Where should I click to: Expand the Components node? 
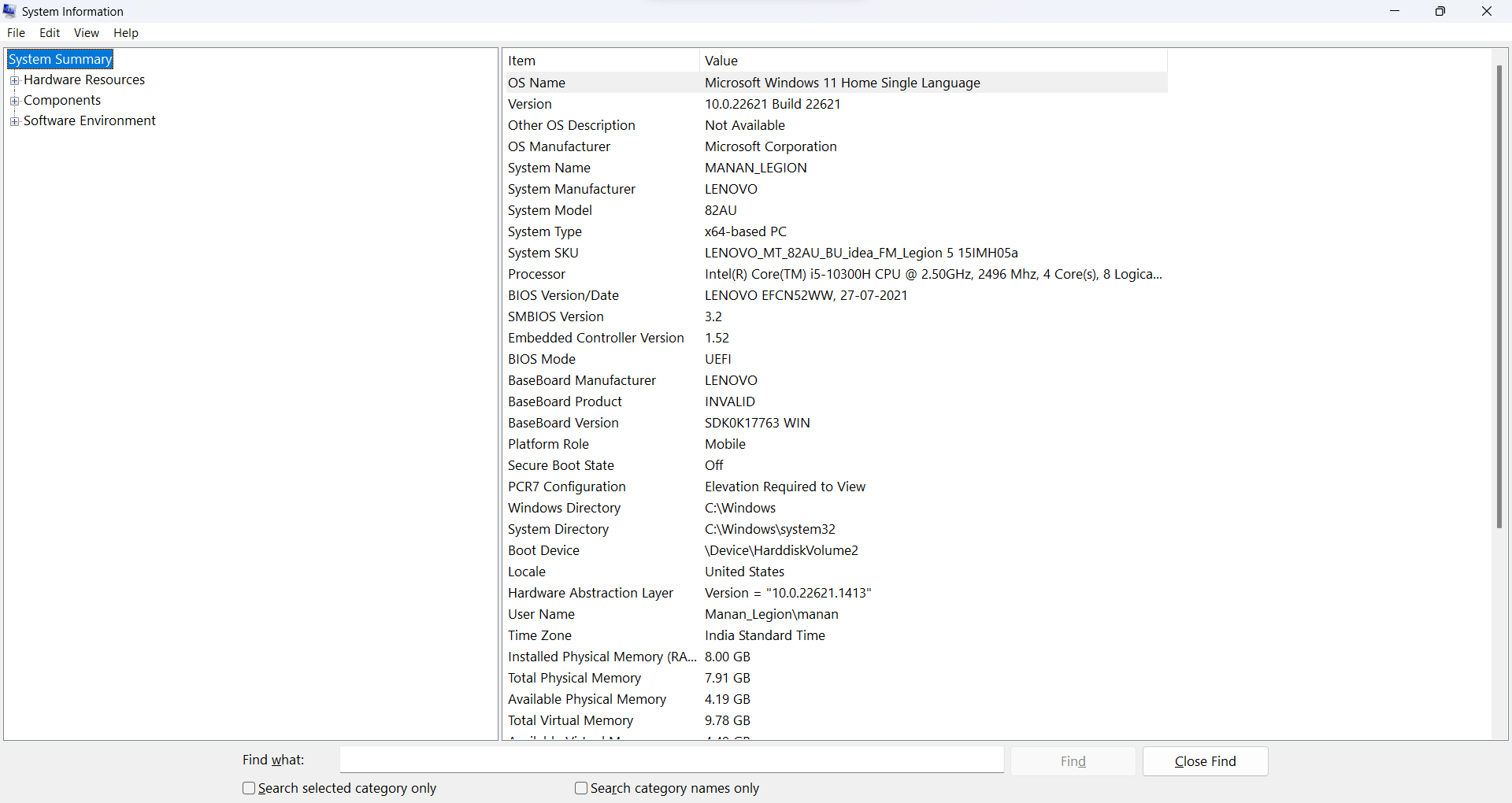click(x=14, y=101)
